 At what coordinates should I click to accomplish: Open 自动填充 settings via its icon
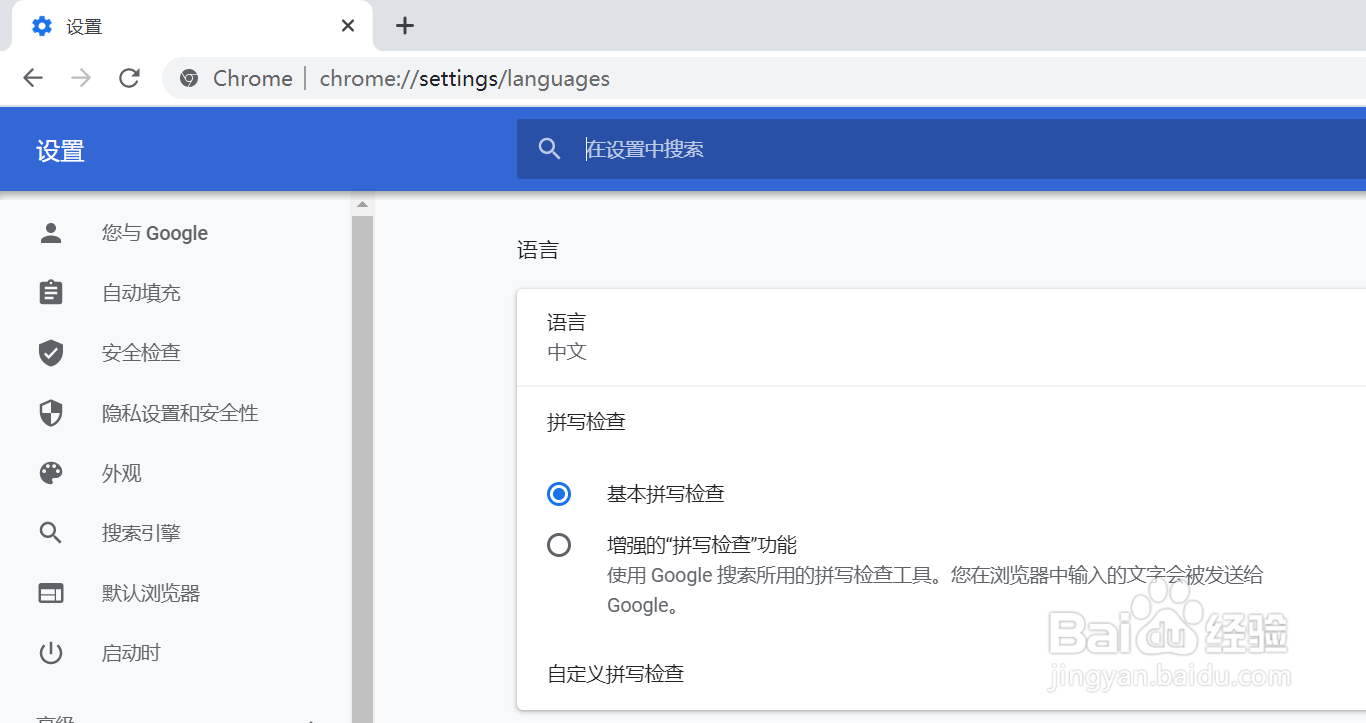coord(51,293)
